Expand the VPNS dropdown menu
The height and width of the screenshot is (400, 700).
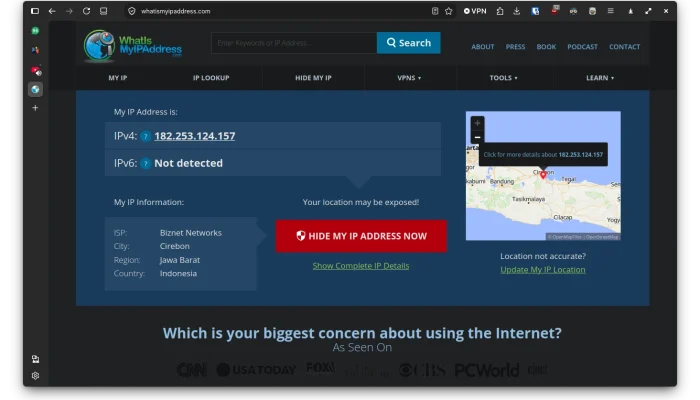409,78
